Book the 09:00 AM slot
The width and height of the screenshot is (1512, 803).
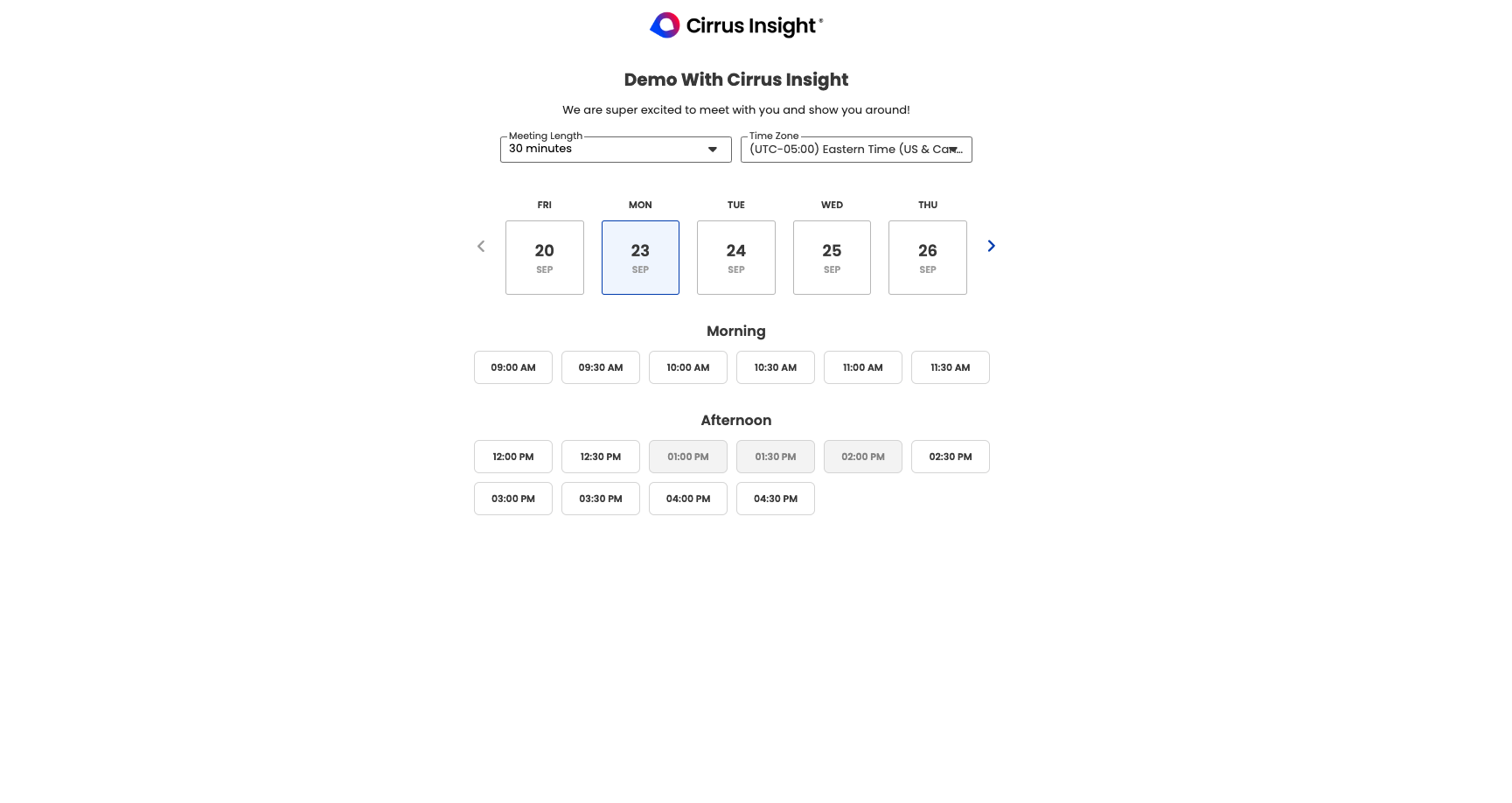pyautogui.click(x=513, y=368)
